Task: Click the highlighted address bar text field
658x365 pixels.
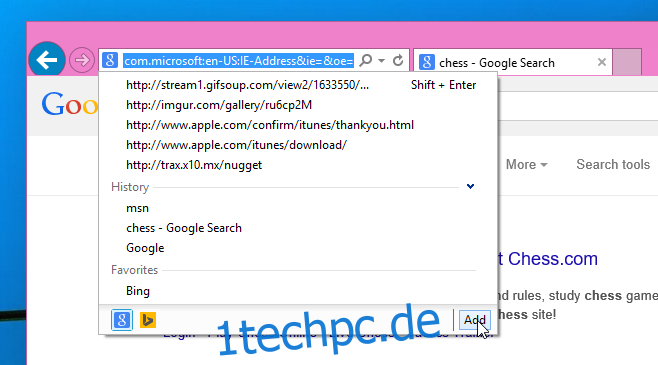Action: coord(238,61)
